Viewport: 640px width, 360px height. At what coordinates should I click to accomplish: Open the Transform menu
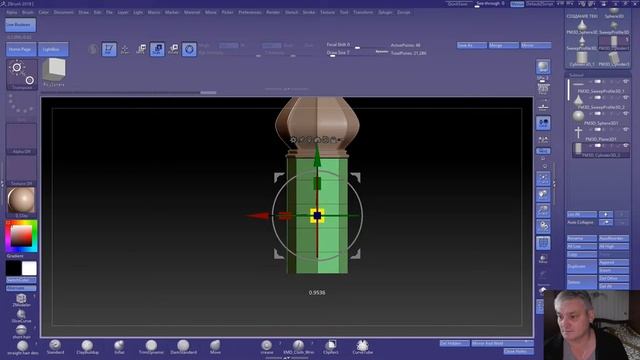[x=363, y=12]
